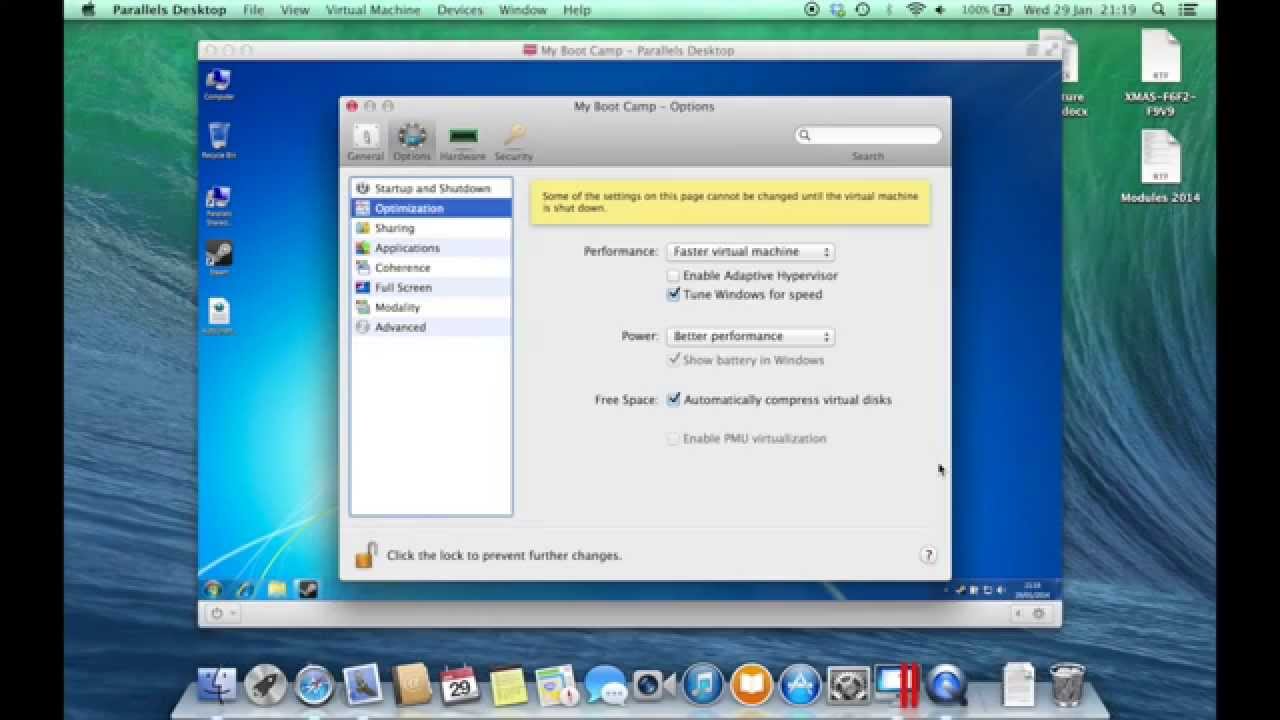Select Advanced in the sidebar
Viewport: 1280px width, 720px height.
point(431,327)
